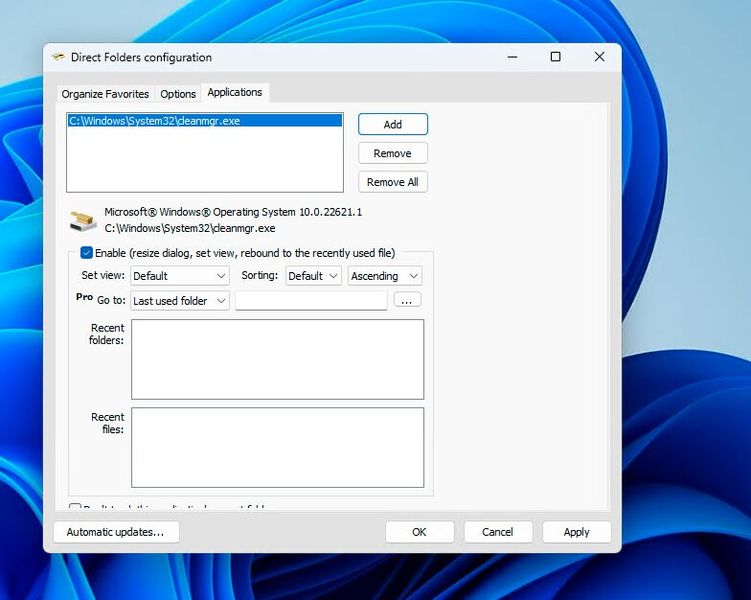Click the cleanmgr disk cleanup icon

pyautogui.click(x=83, y=221)
